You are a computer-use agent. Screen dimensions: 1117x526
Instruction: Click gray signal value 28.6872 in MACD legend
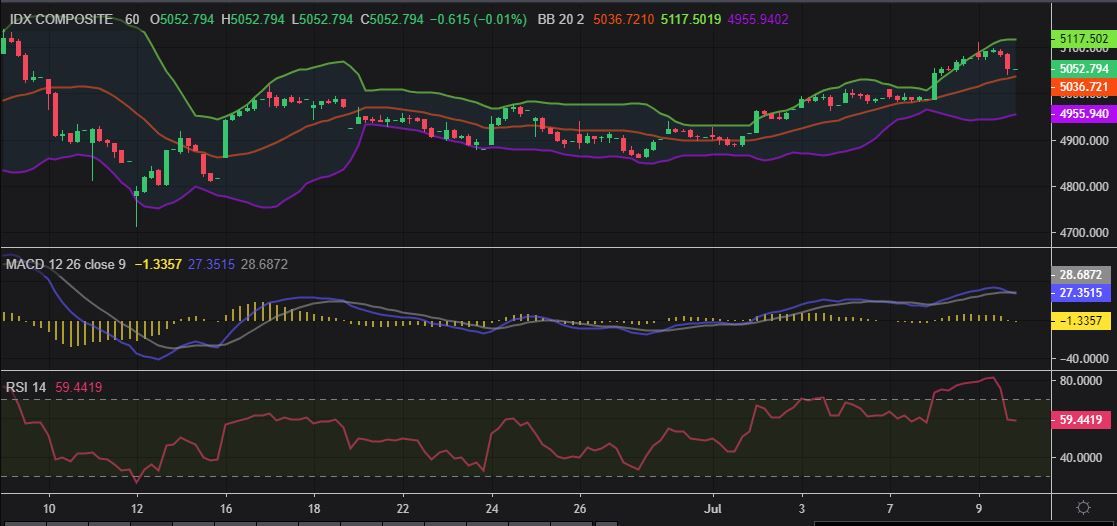[264, 264]
